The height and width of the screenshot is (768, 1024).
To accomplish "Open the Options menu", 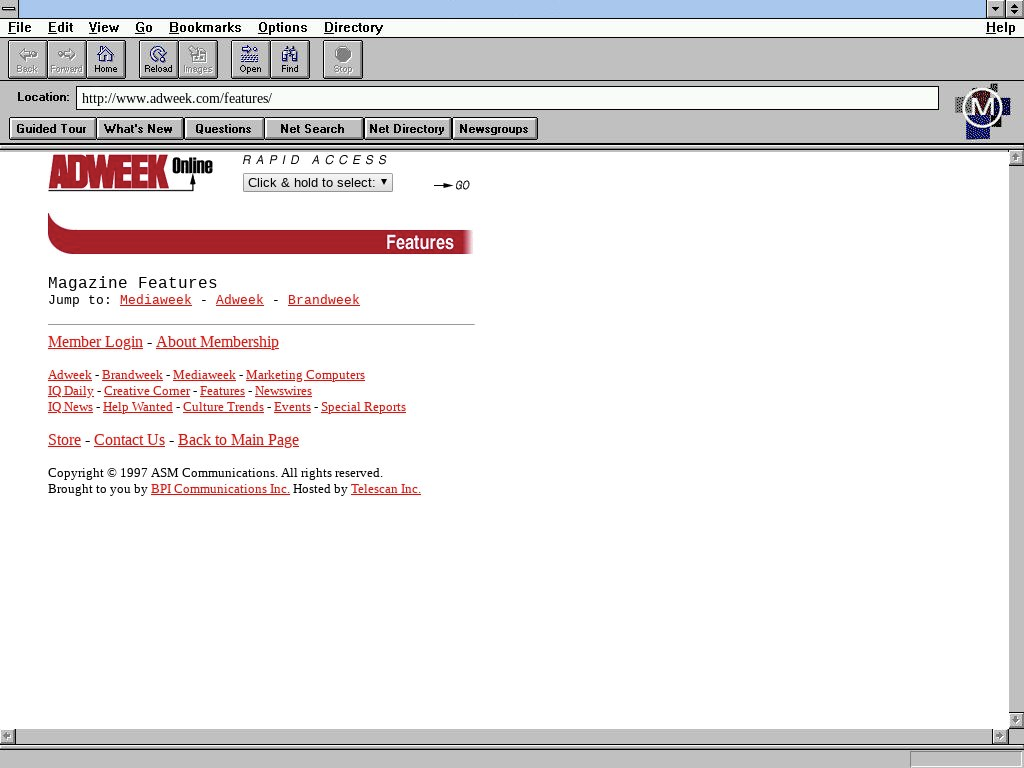I will [282, 27].
